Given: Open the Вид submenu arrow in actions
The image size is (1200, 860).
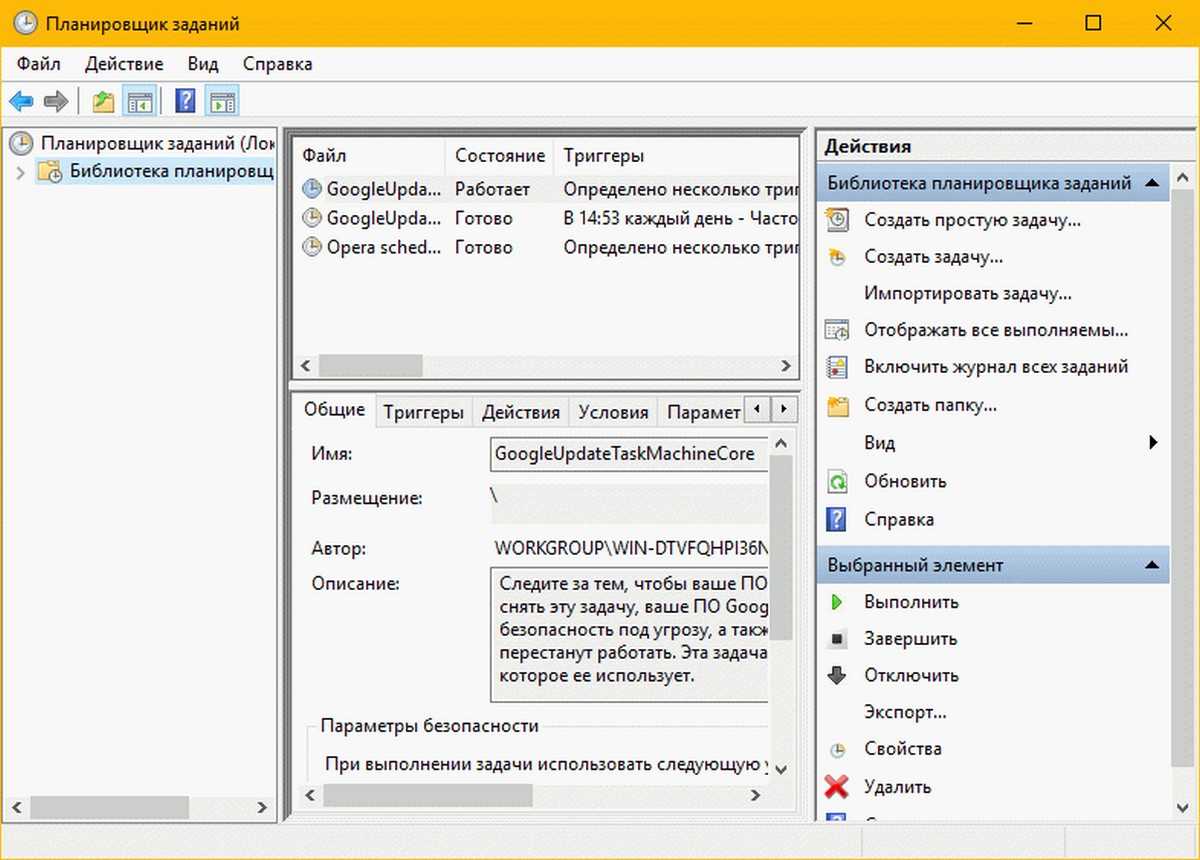Looking at the screenshot, I should coord(1153,442).
